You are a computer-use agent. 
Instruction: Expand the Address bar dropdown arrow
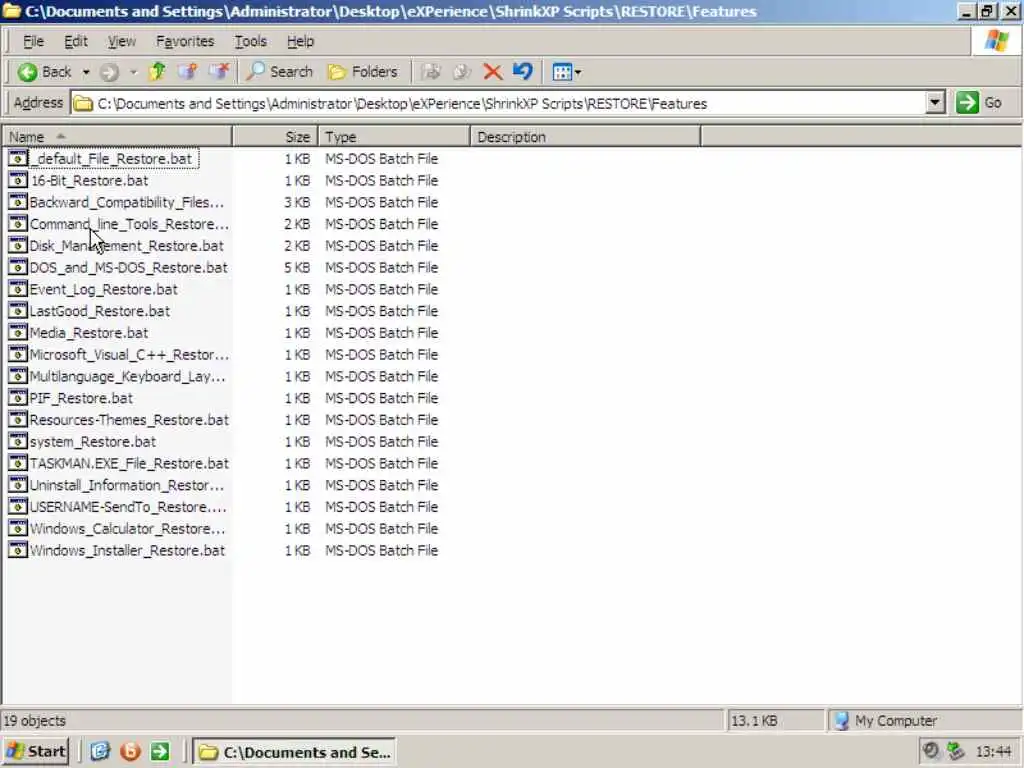[x=935, y=103]
